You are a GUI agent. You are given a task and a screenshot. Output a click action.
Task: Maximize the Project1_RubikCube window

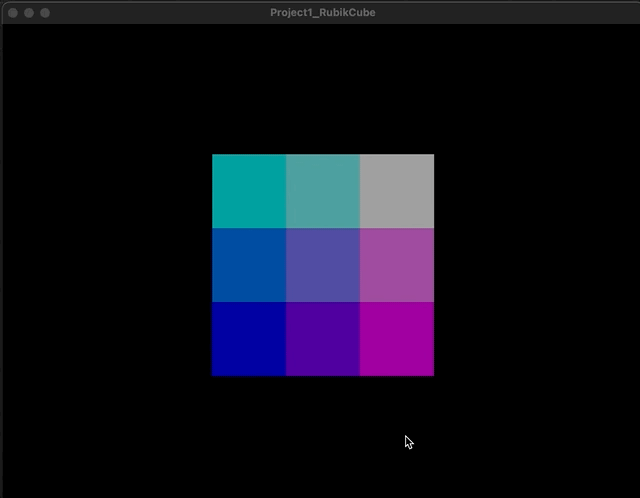point(45,13)
